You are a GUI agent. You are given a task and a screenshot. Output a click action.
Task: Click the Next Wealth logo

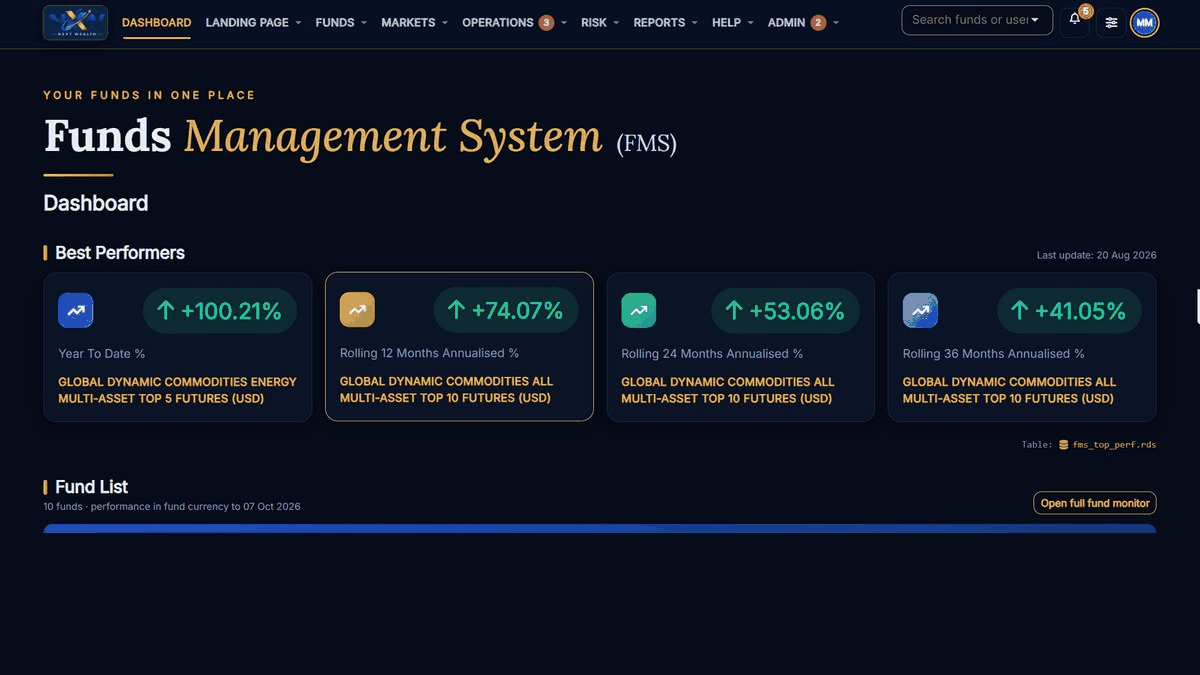[x=75, y=22]
